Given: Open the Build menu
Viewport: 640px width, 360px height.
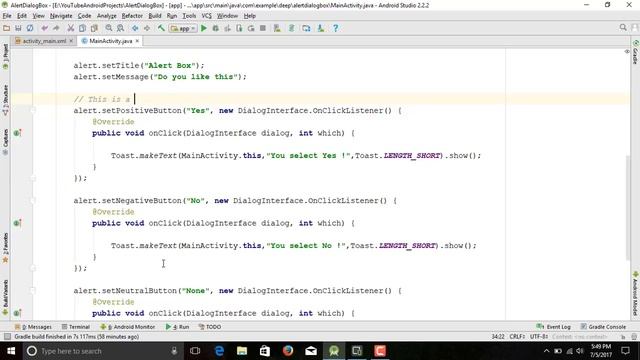Looking at the screenshot, I should (155, 16).
